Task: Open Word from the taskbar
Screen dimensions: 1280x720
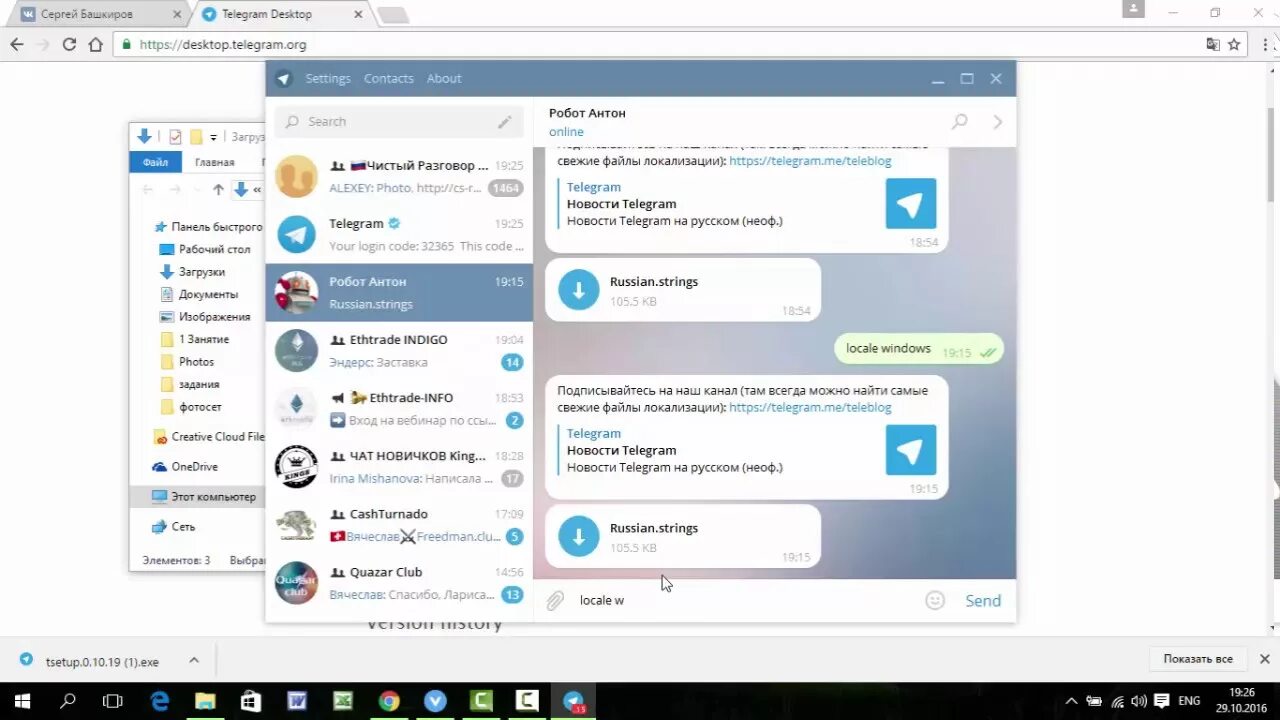Action: (x=297, y=701)
